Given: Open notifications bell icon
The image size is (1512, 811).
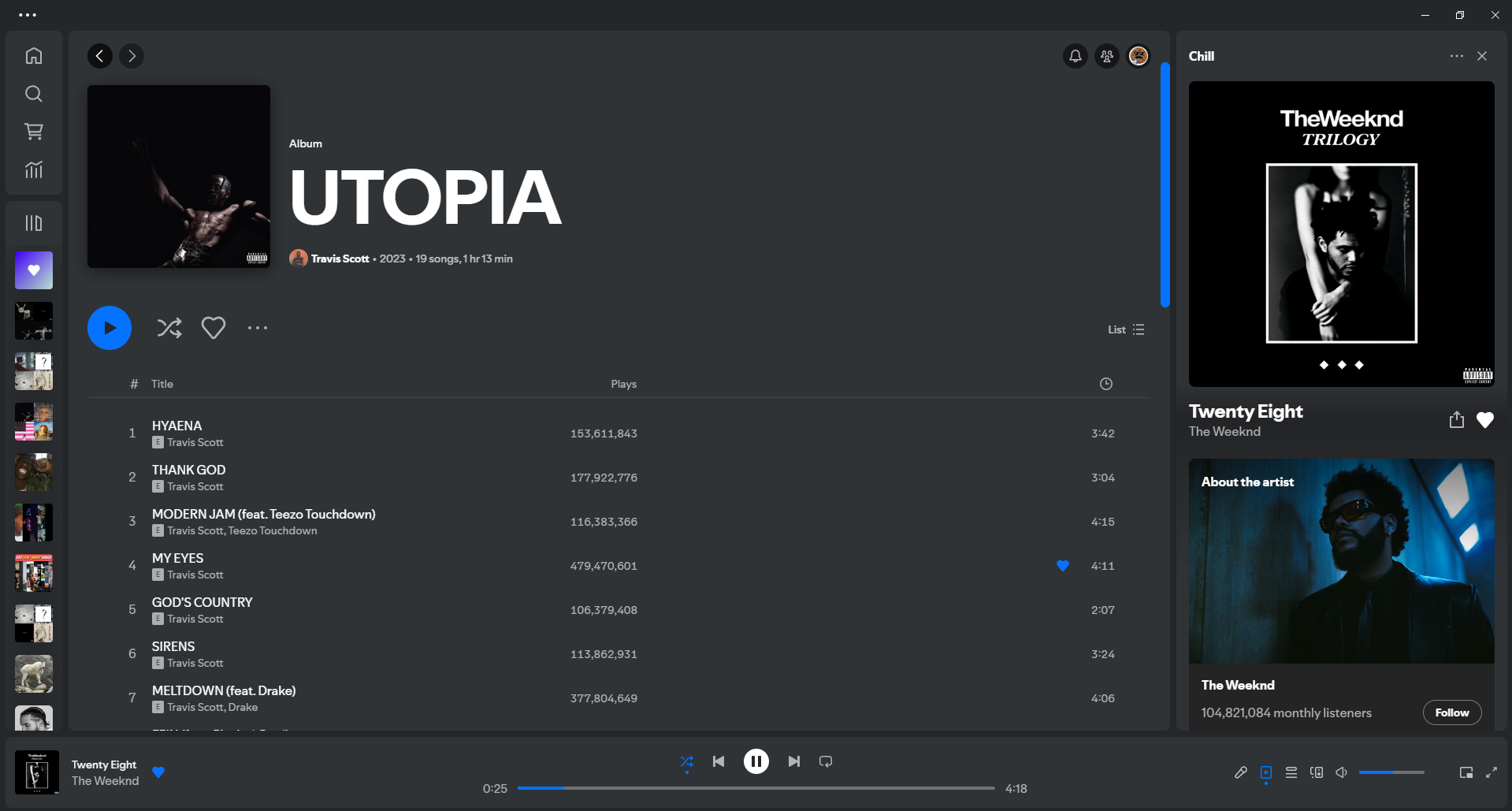Looking at the screenshot, I should (1075, 56).
